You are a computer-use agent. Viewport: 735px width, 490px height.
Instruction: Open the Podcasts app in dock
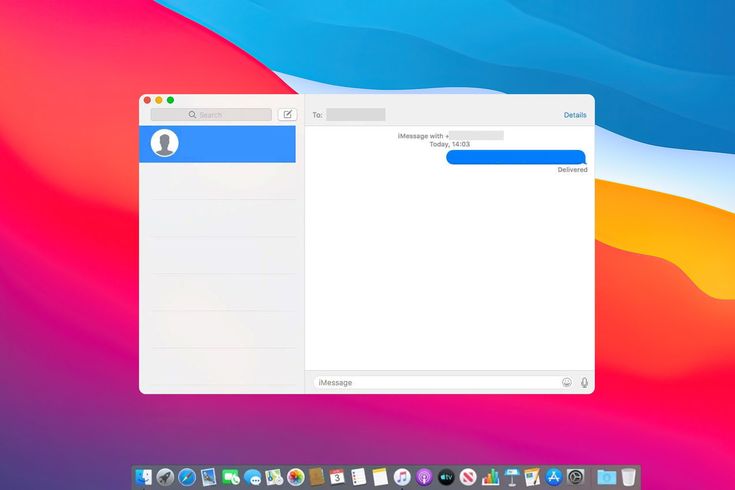click(424, 477)
